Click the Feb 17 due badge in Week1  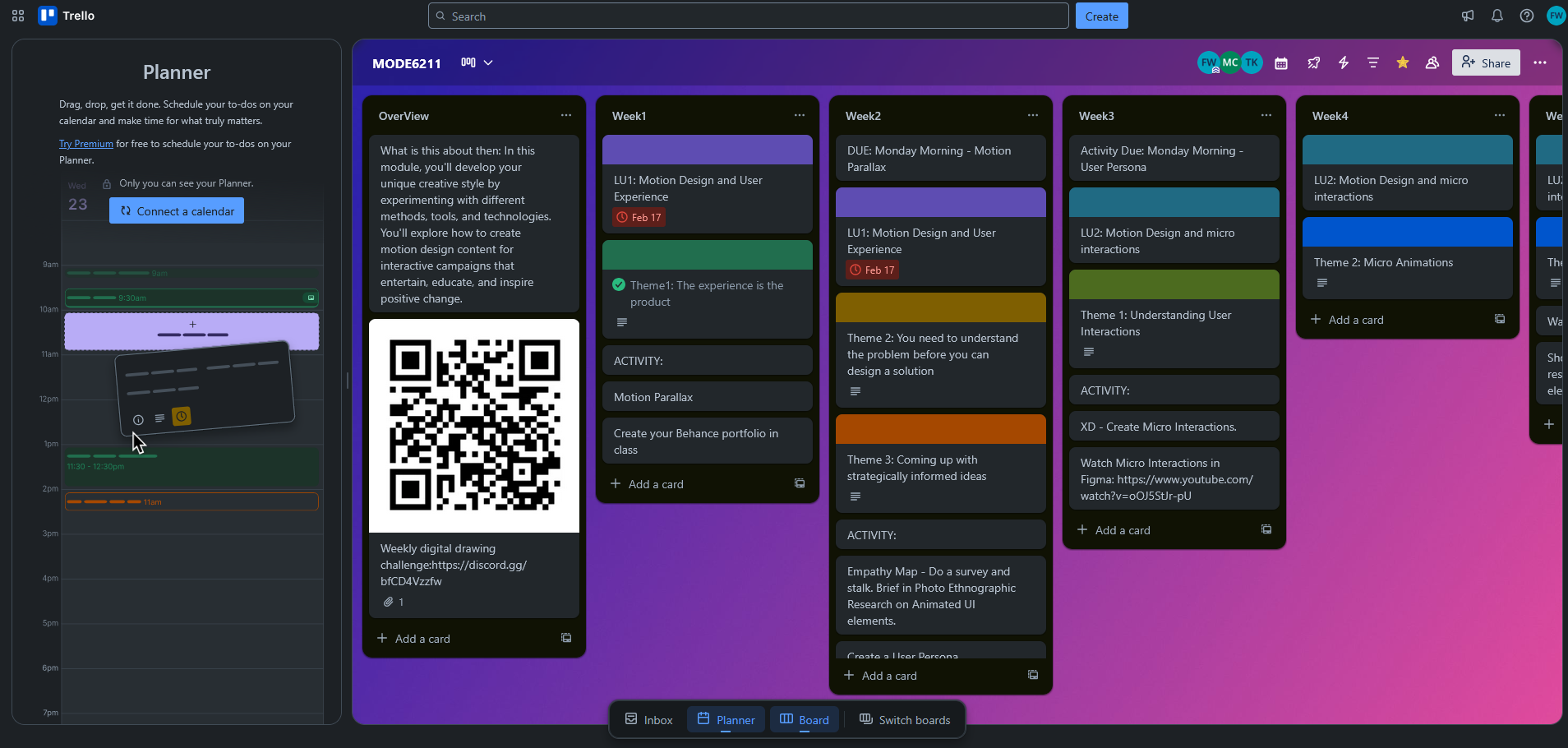coord(640,218)
